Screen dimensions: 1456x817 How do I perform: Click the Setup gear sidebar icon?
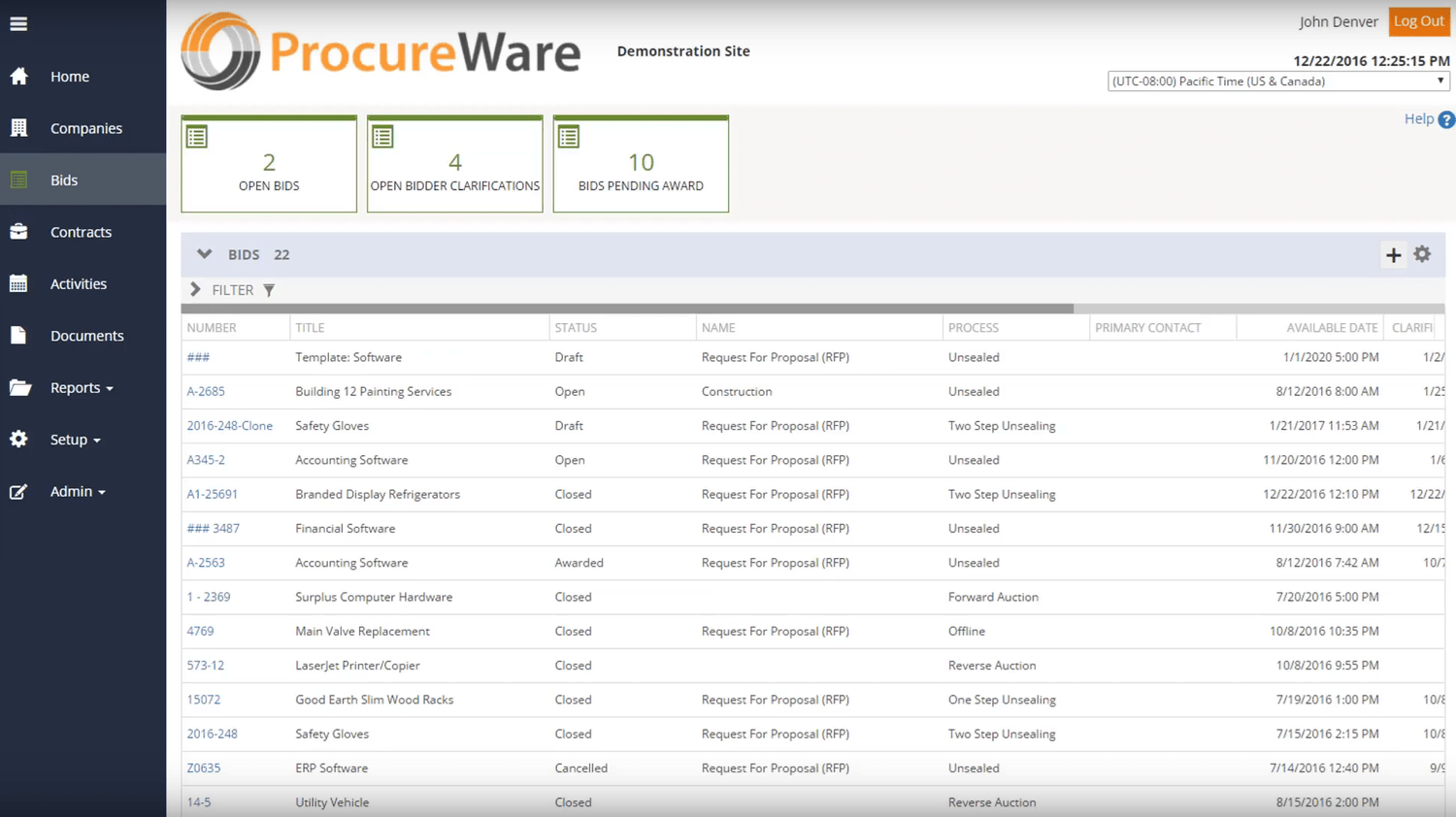[x=18, y=439]
